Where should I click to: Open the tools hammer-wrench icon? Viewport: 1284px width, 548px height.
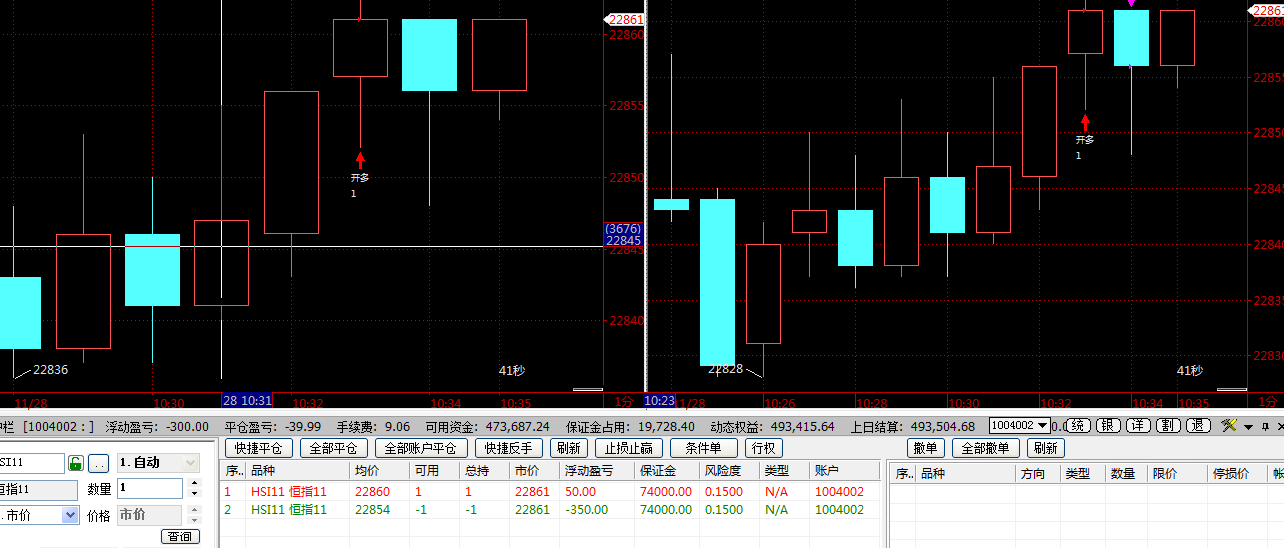(x=1229, y=426)
